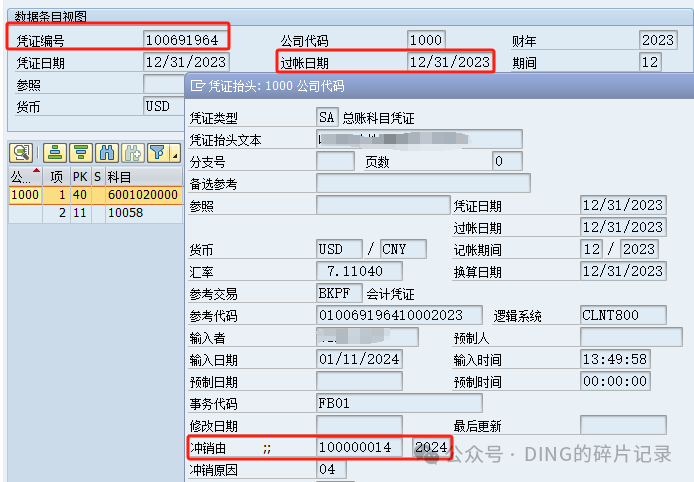Click 输入日期 field 01/11/2024

359,359
